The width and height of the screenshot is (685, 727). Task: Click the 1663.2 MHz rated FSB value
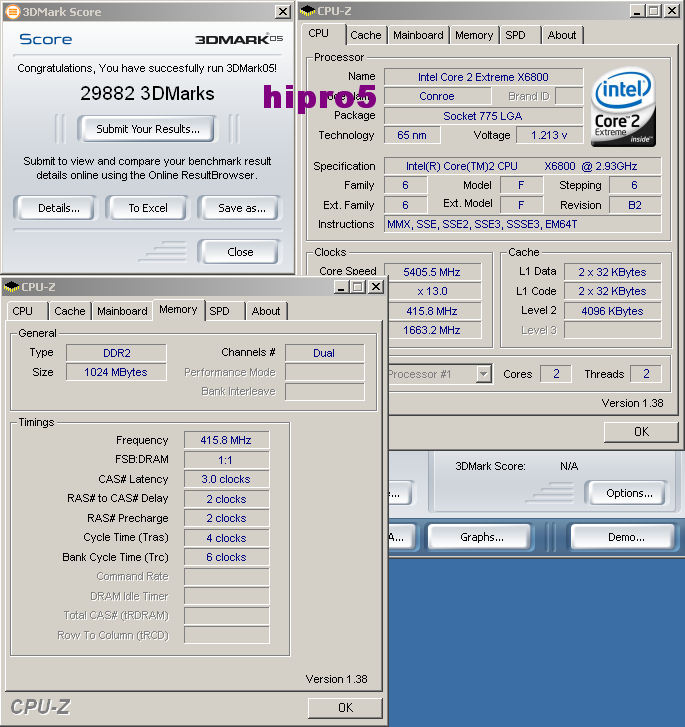tap(434, 330)
